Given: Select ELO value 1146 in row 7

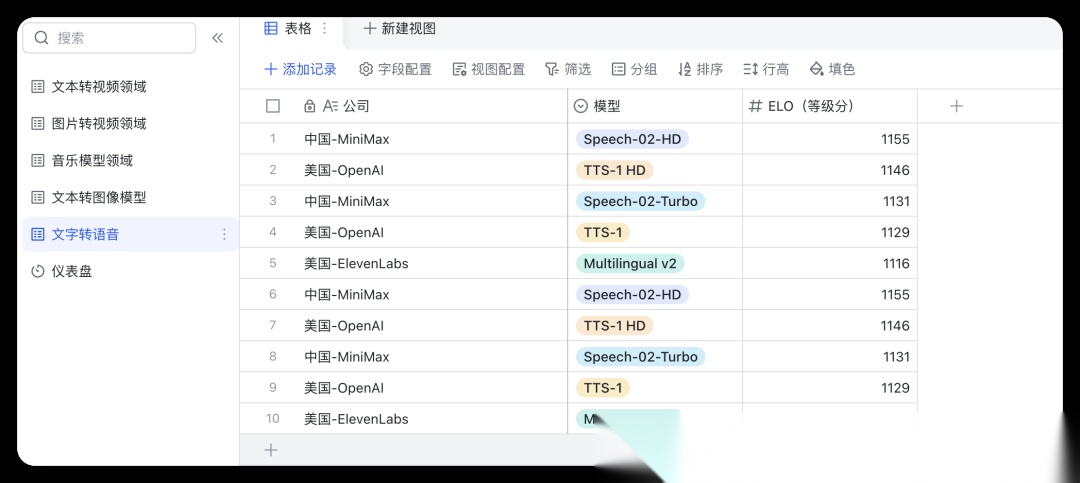Looking at the screenshot, I should point(830,326).
